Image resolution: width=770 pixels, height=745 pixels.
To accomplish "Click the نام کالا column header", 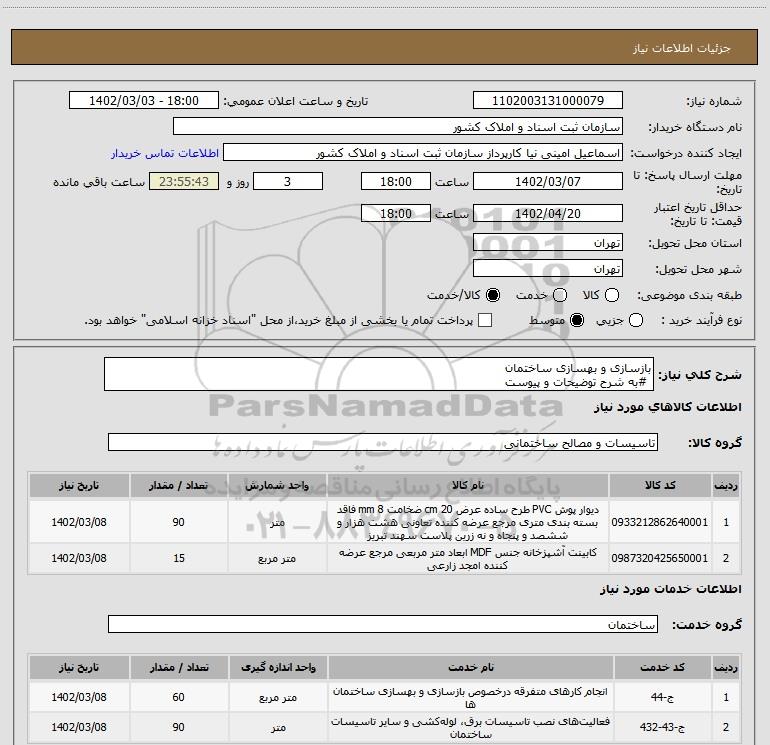I will (468, 486).
